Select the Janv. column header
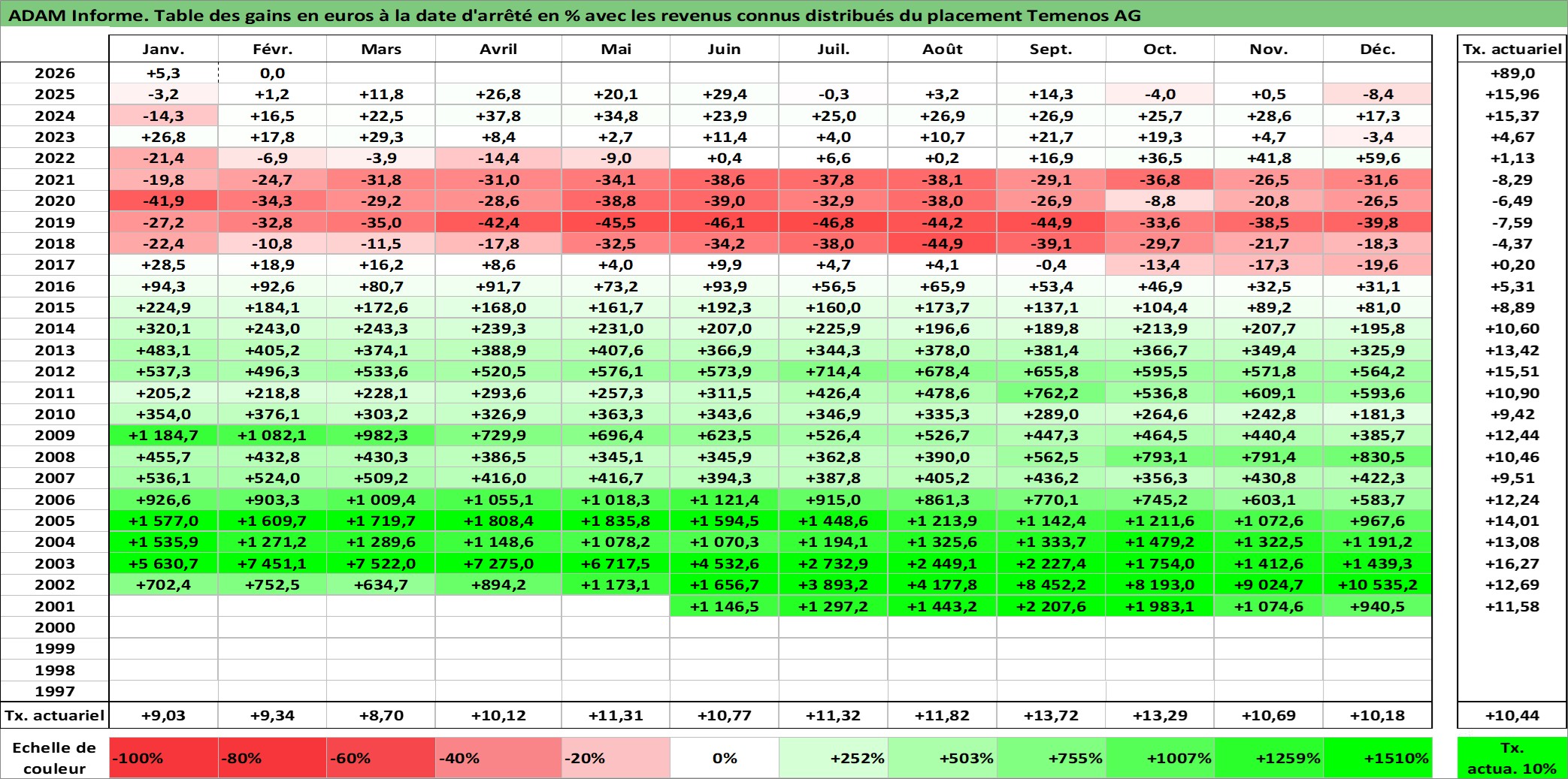Image resolution: width=1568 pixels, height=779 pixels. coord(163,49)
